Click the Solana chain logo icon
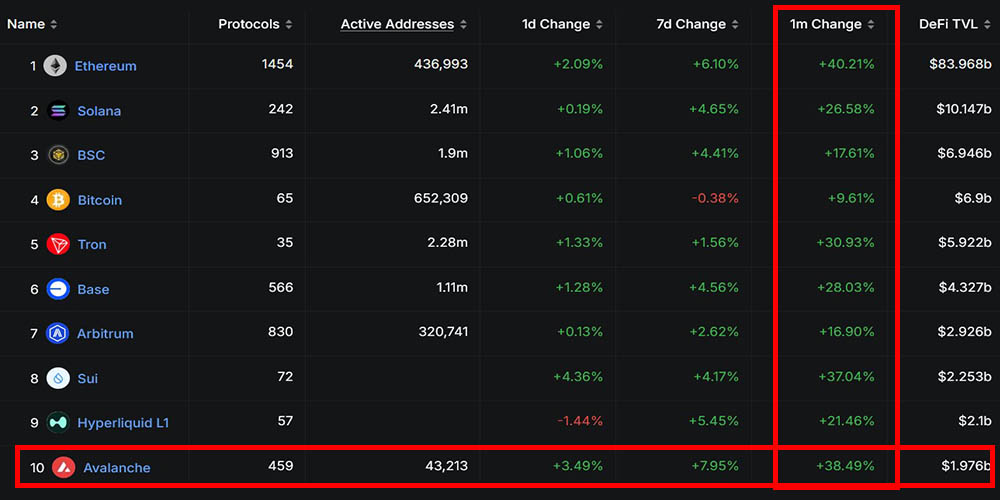The height and width of the screenshot is (500, 1000). 58,111
